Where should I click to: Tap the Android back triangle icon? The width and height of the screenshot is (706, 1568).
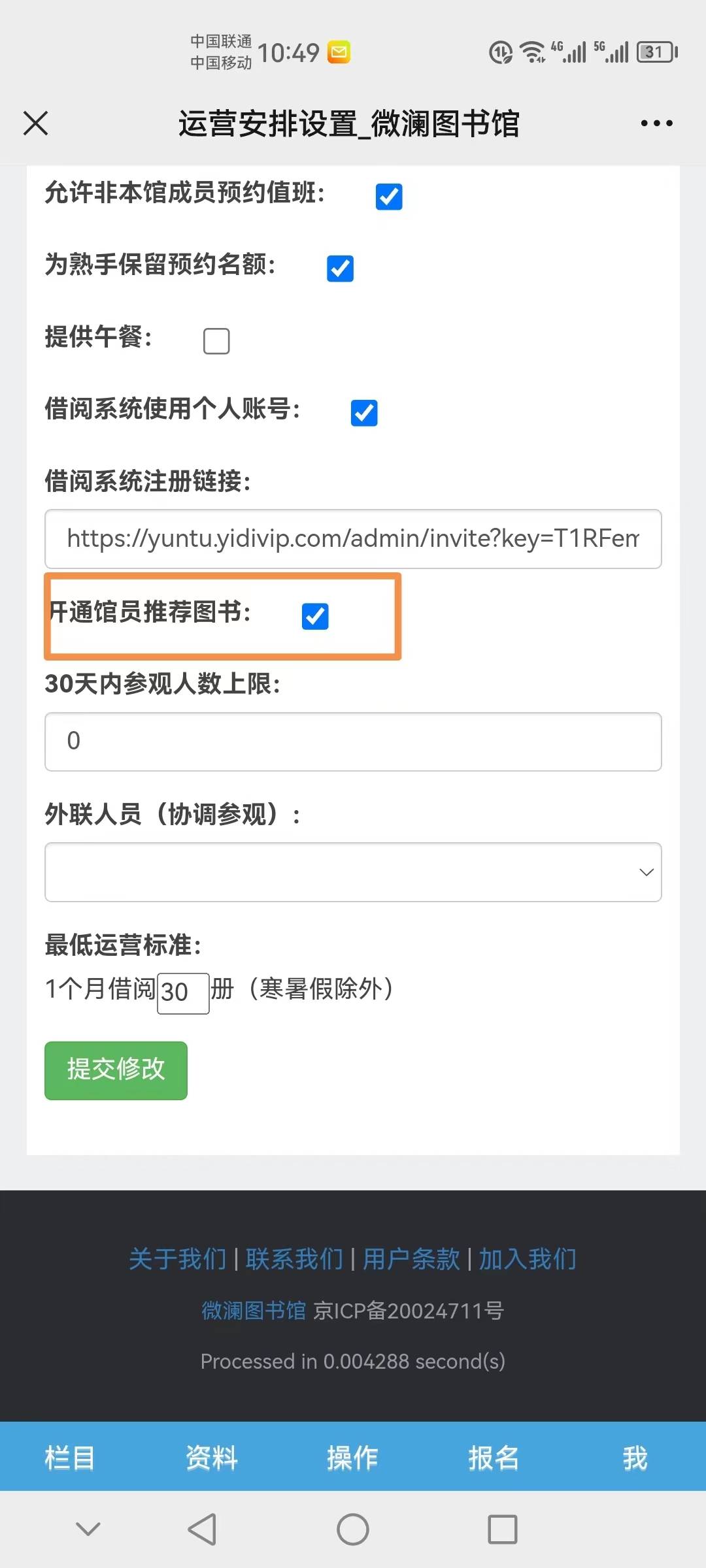(x=202, y=1529)
